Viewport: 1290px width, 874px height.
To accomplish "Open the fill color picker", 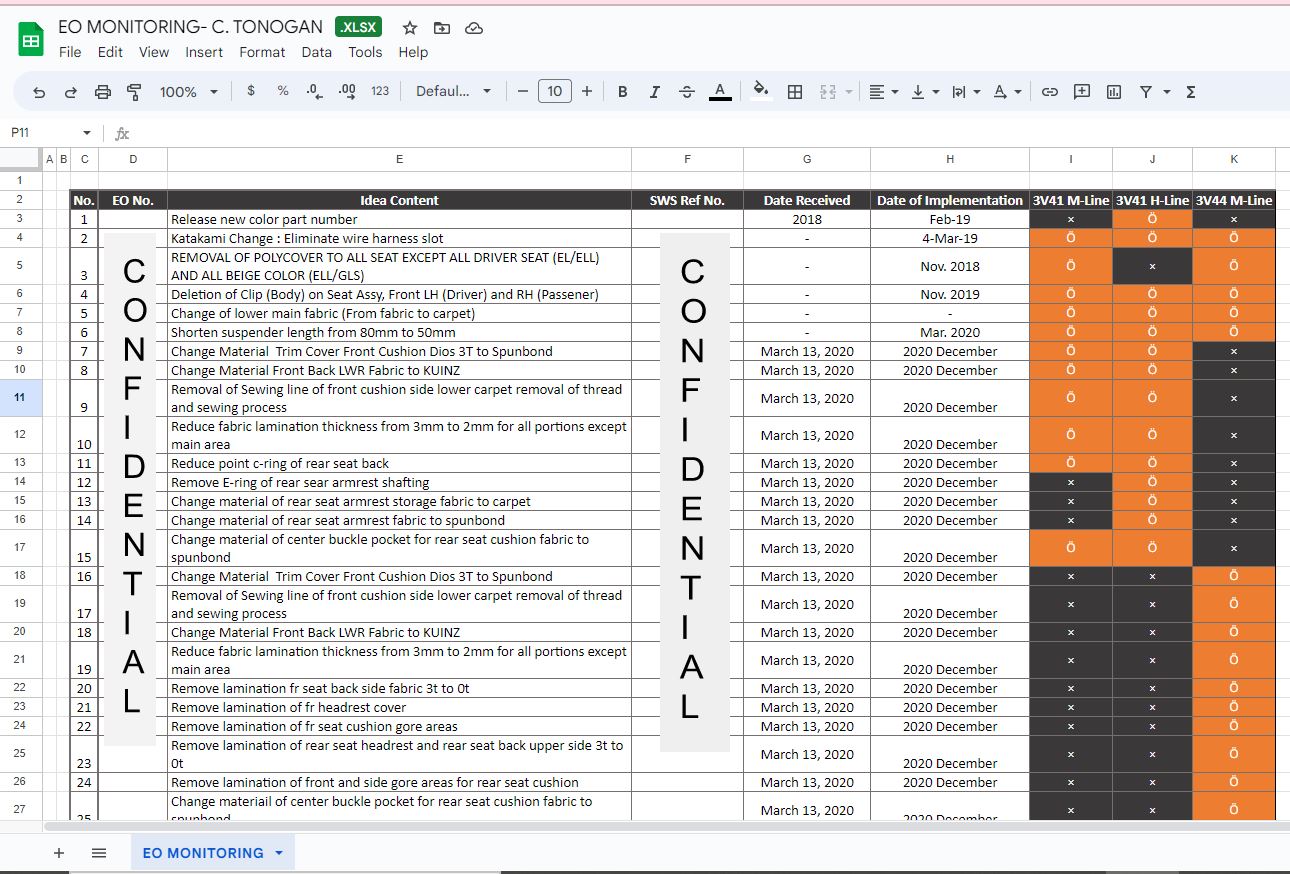I will pyautogui.click(x=761, y=91).
